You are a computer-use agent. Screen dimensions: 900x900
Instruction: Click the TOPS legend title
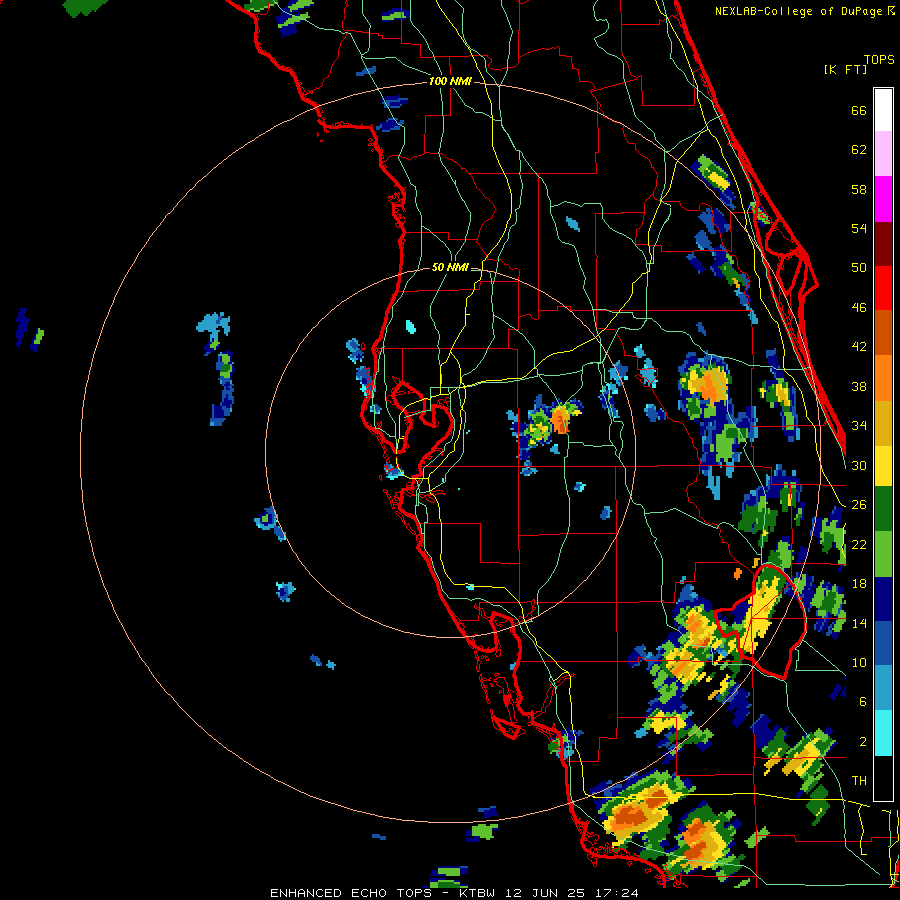tap(879, 60)
